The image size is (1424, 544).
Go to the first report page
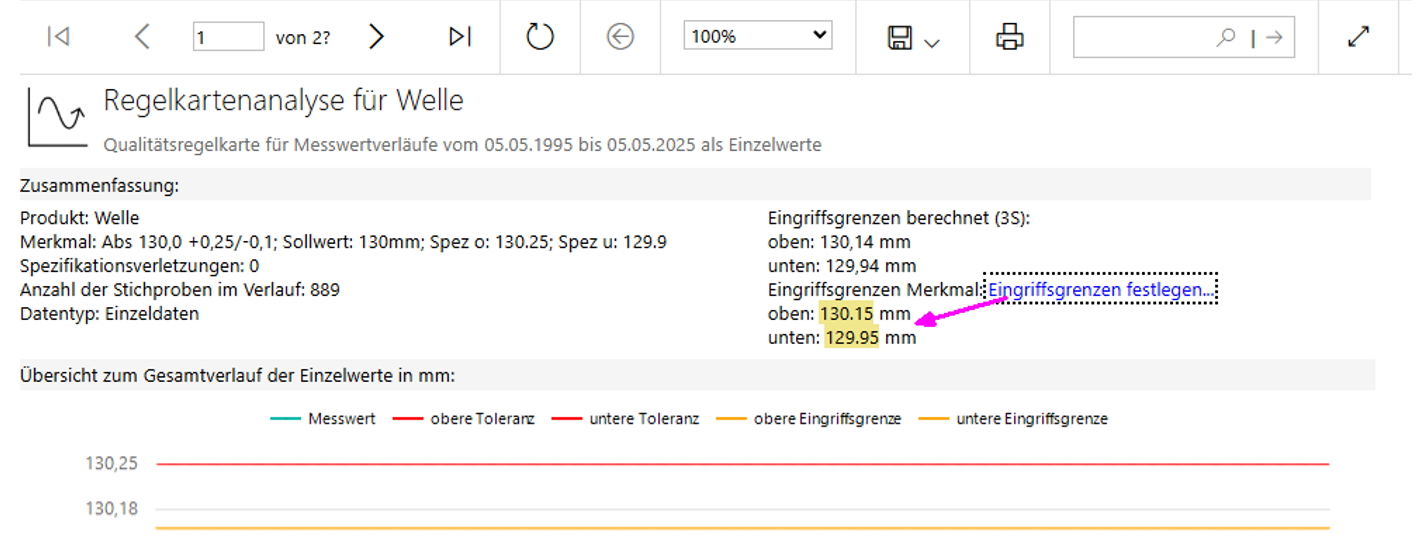pyautogui.click(x=59, y=37)
